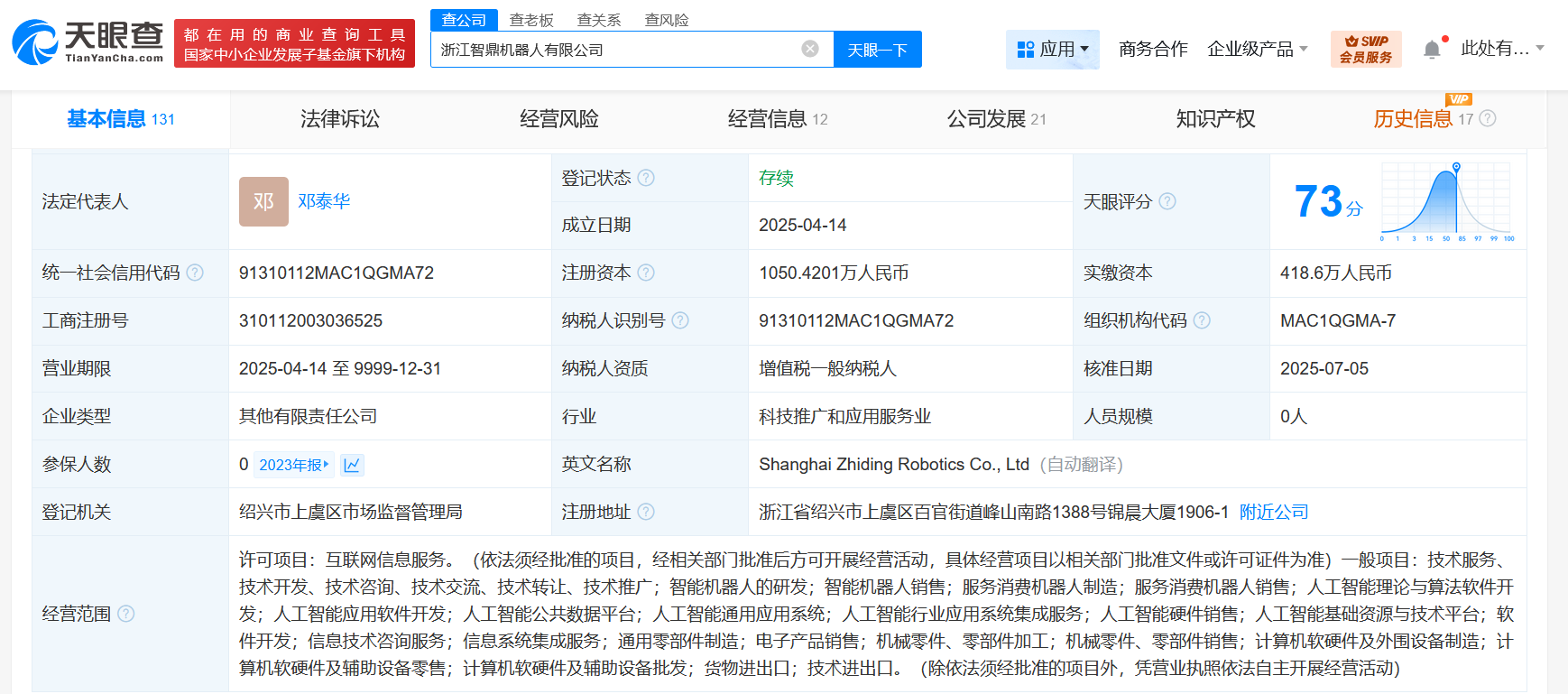Image resolution: width=1568 pixels, height=694 pixels.
Task: Select approval date 2025-07-05
Action: [1324, 368]
